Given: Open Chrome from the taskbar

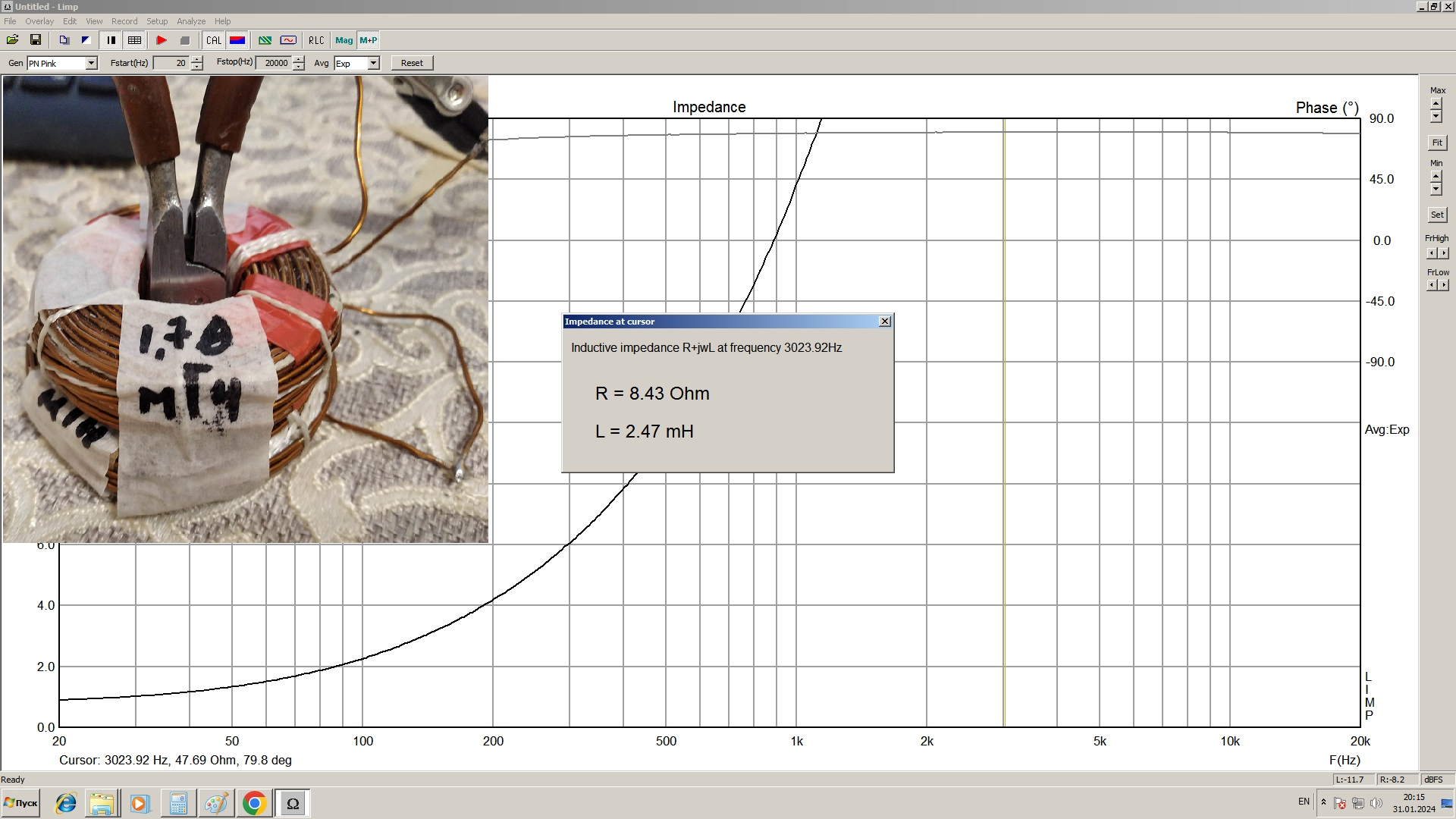Looking at the screenshot, I should (254, 803).
